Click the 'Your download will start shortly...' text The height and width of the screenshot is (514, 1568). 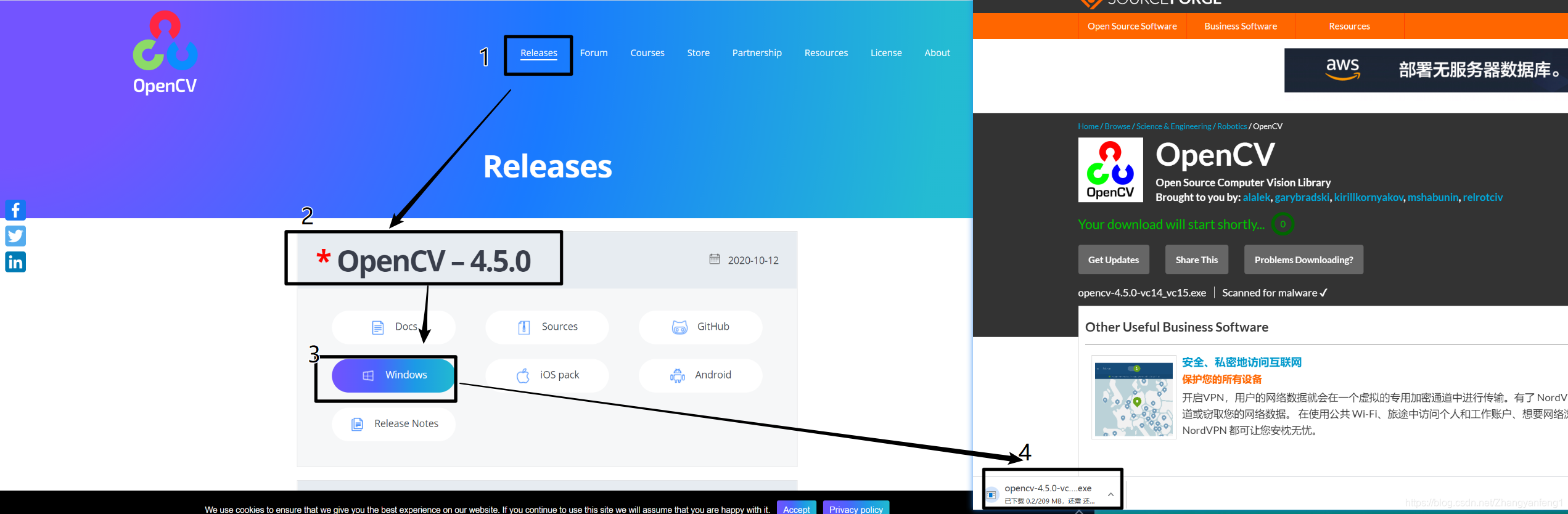[x=1171, y=224]
